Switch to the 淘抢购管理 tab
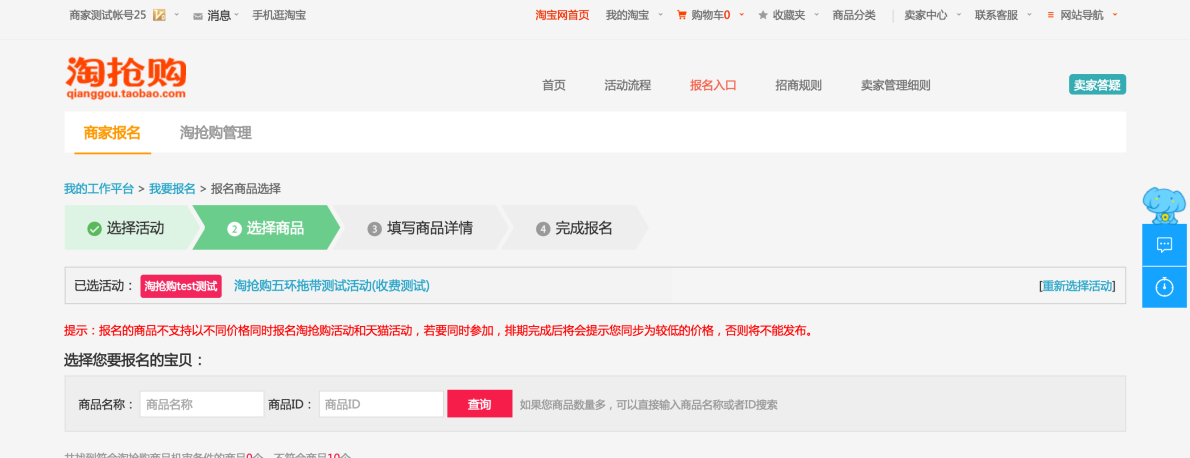1190x458 pixels. tap(216, 133)
